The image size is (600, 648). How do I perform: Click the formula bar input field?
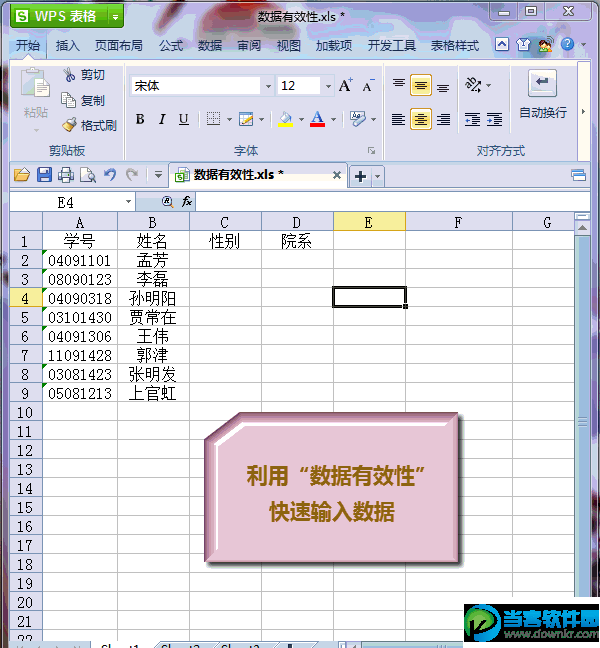393,202
